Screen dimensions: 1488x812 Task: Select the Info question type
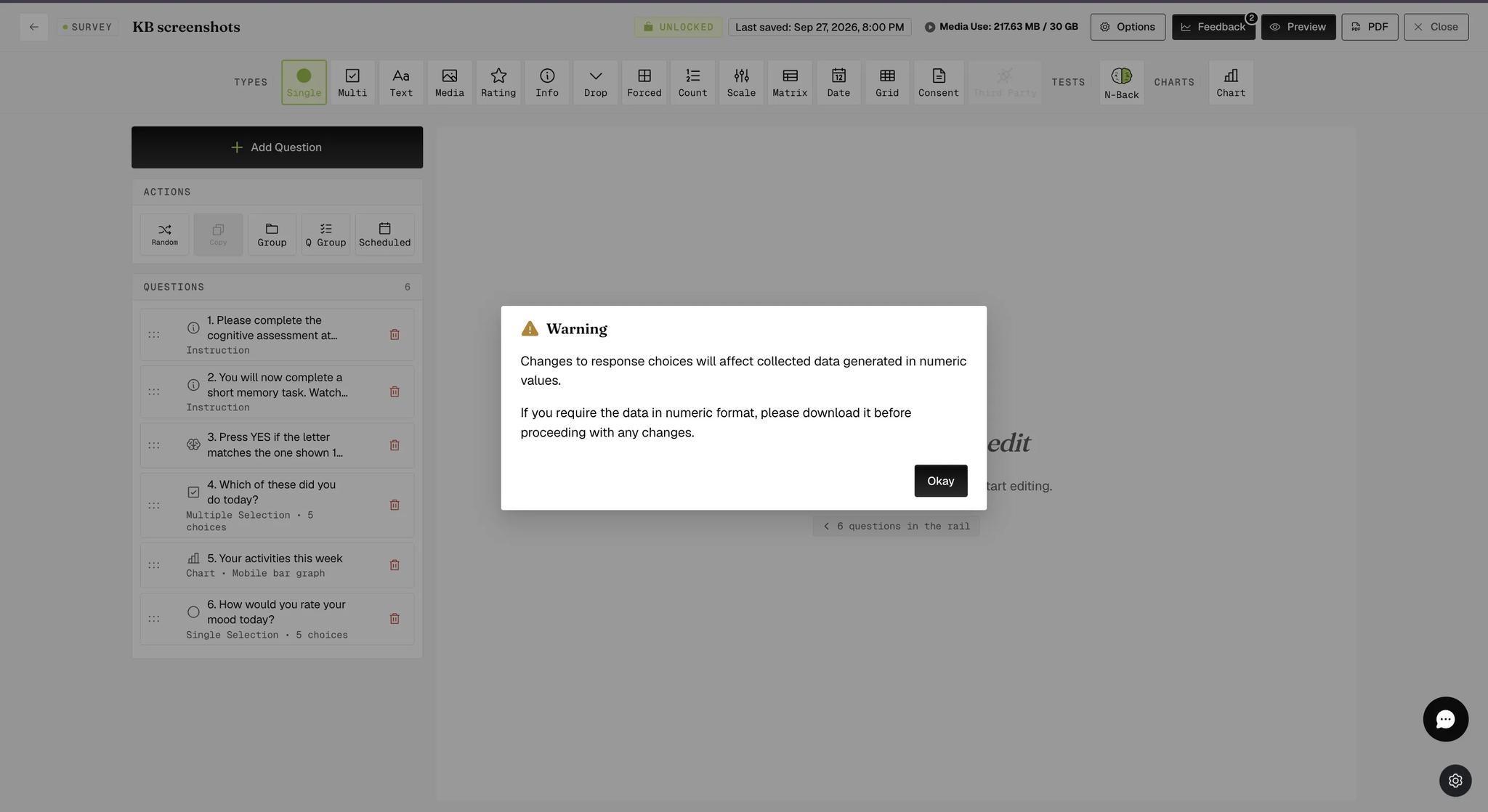tap(547, 82)
